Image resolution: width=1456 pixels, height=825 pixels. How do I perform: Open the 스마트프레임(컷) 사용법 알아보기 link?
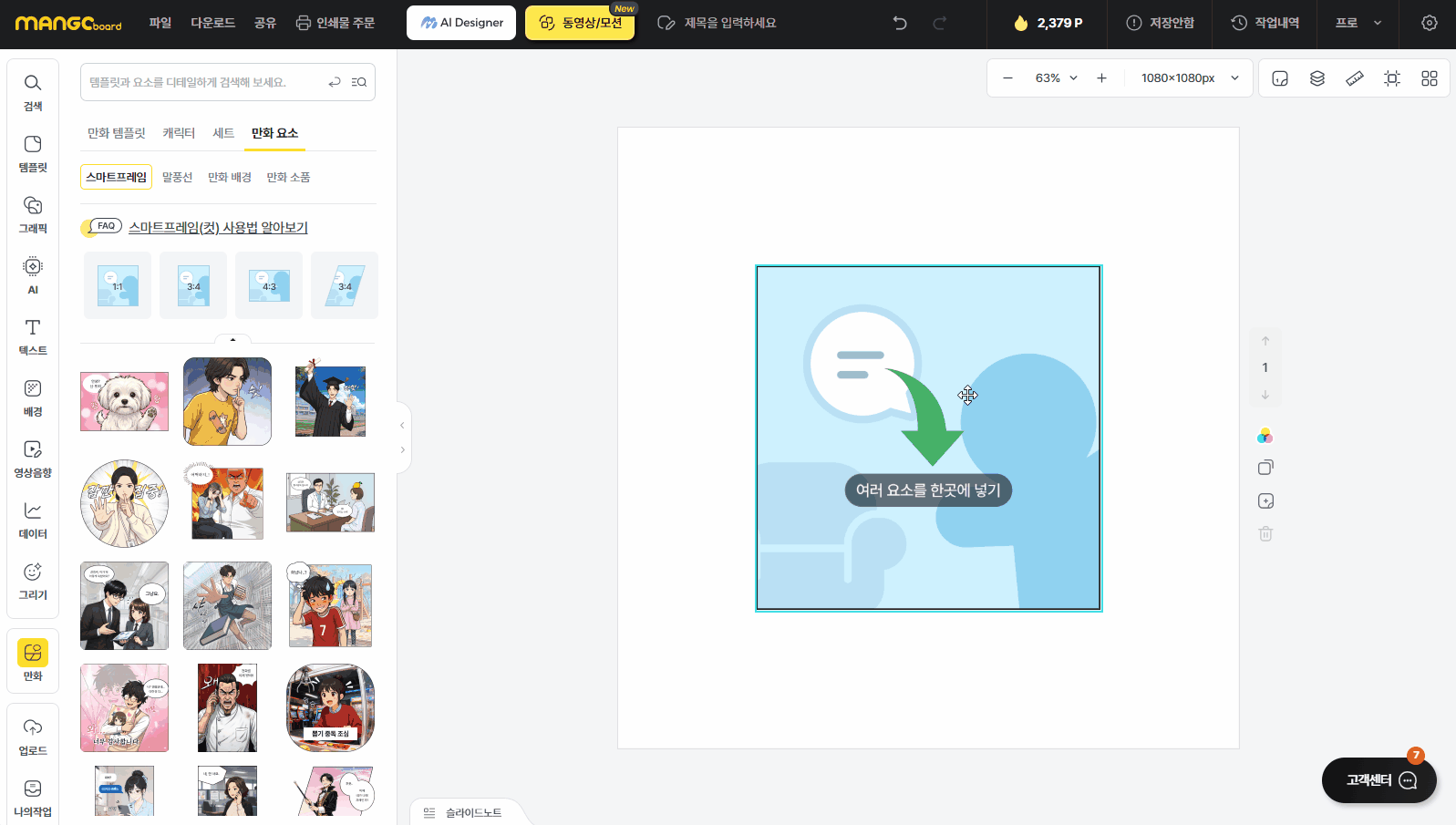point(218,227)
